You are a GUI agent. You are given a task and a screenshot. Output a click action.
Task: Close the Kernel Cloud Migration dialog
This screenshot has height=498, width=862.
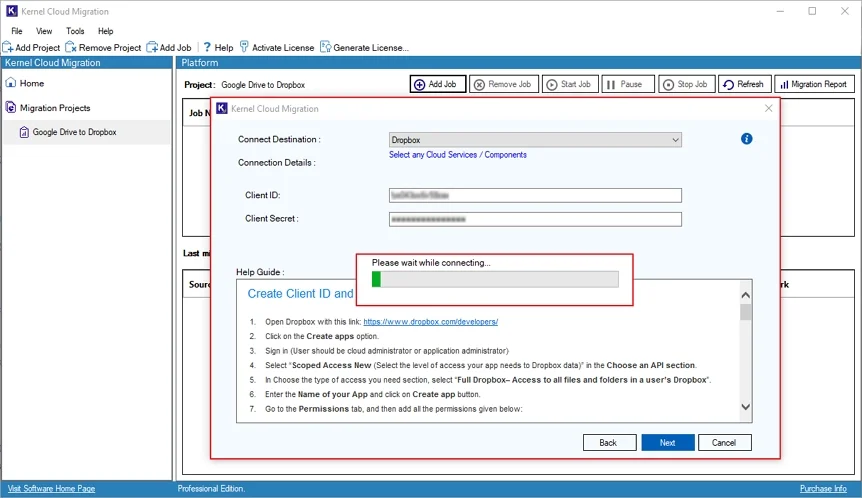[x=769, y=108]
